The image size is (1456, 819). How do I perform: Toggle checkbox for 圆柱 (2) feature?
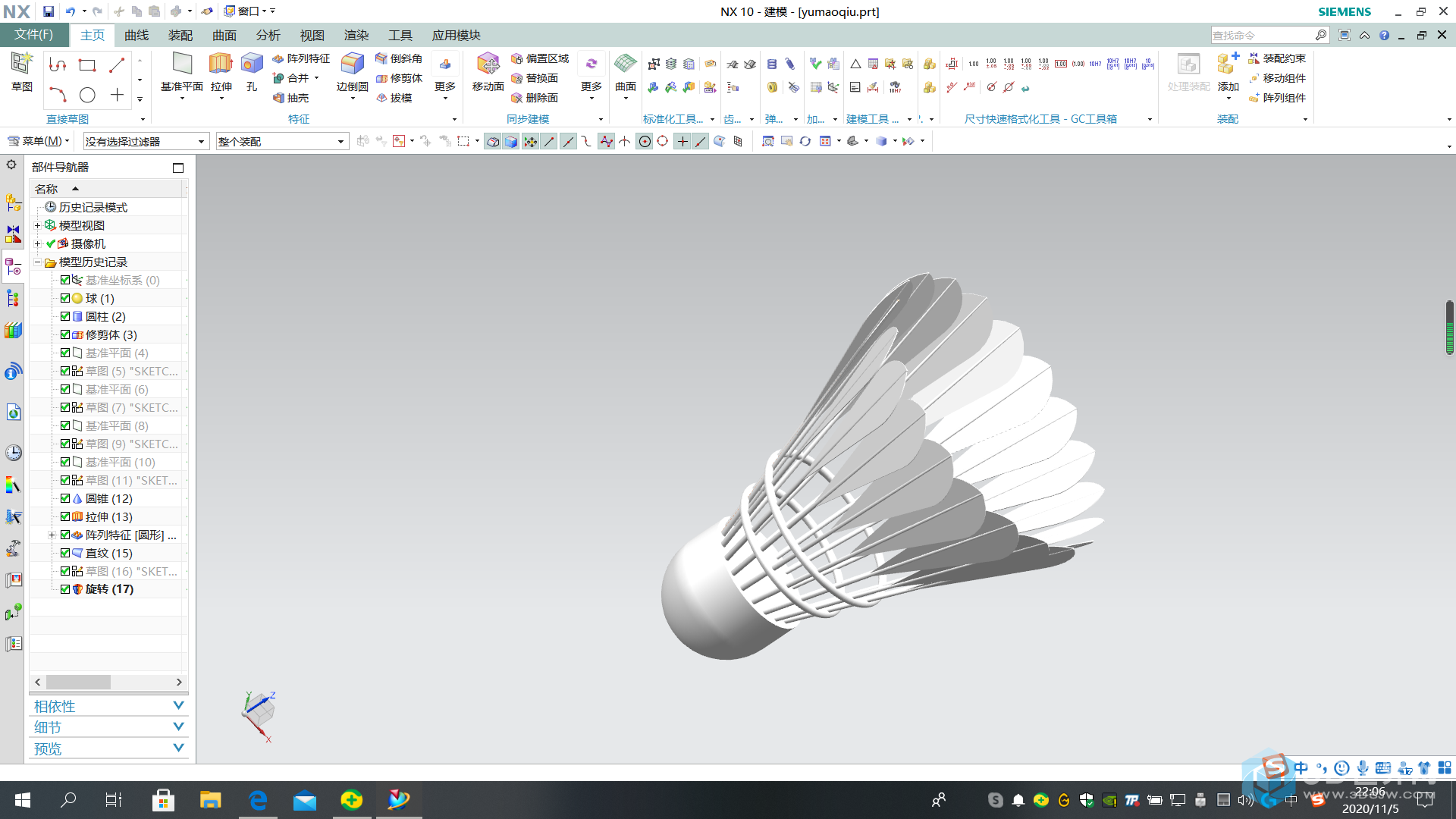65,316
